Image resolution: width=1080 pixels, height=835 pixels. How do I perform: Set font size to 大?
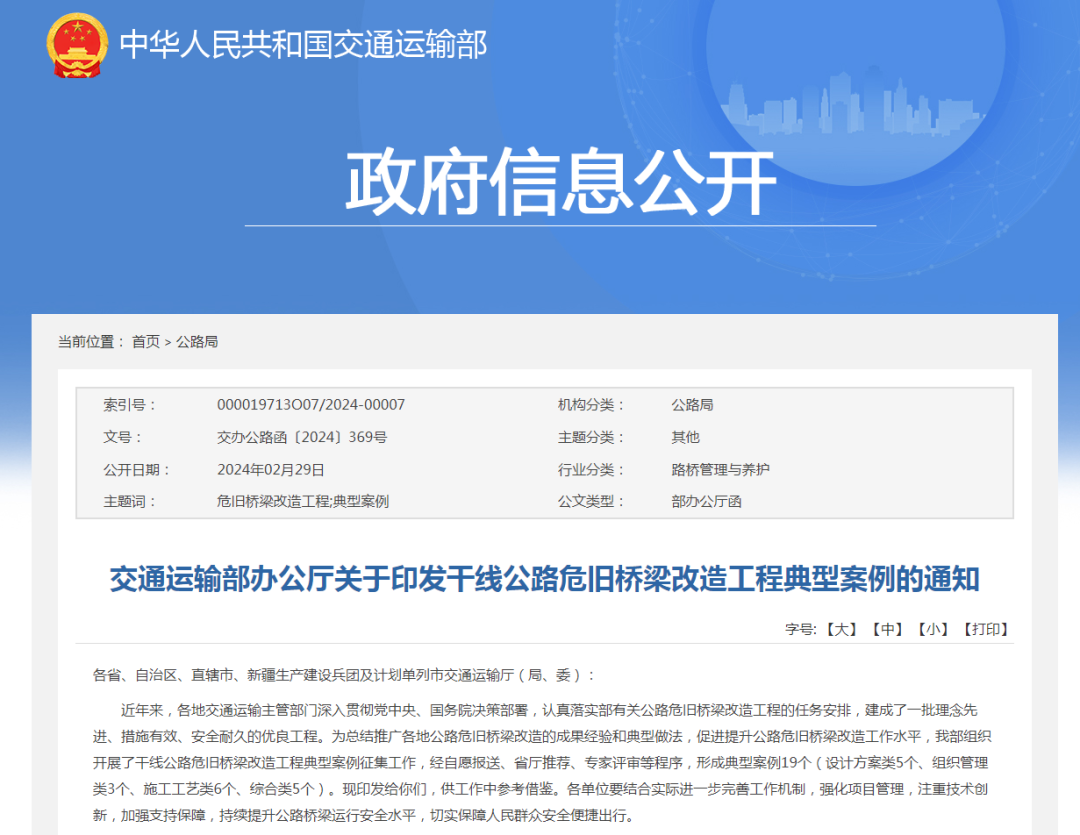tap(842, 629)
